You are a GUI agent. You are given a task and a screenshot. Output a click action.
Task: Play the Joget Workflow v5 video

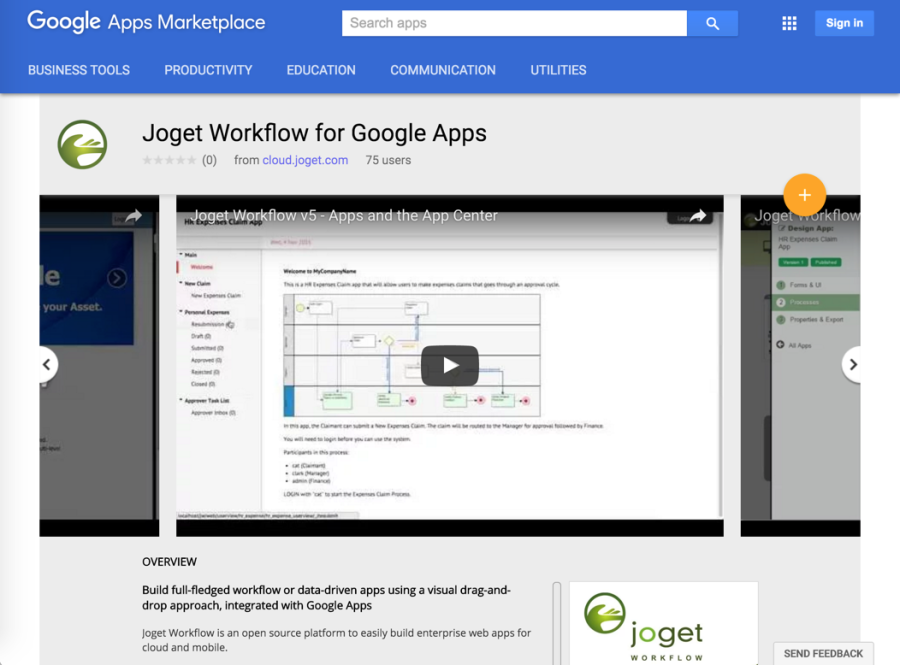coord(449,365)
